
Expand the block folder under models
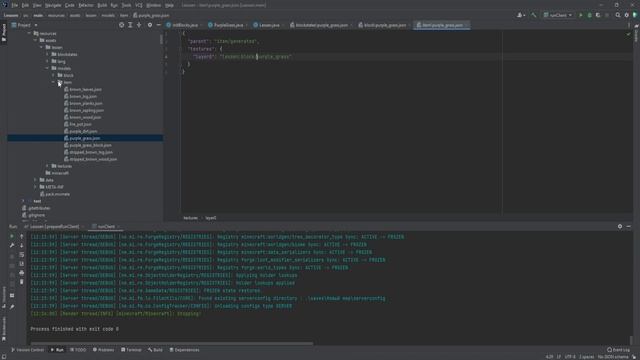[x=53, y=75]
